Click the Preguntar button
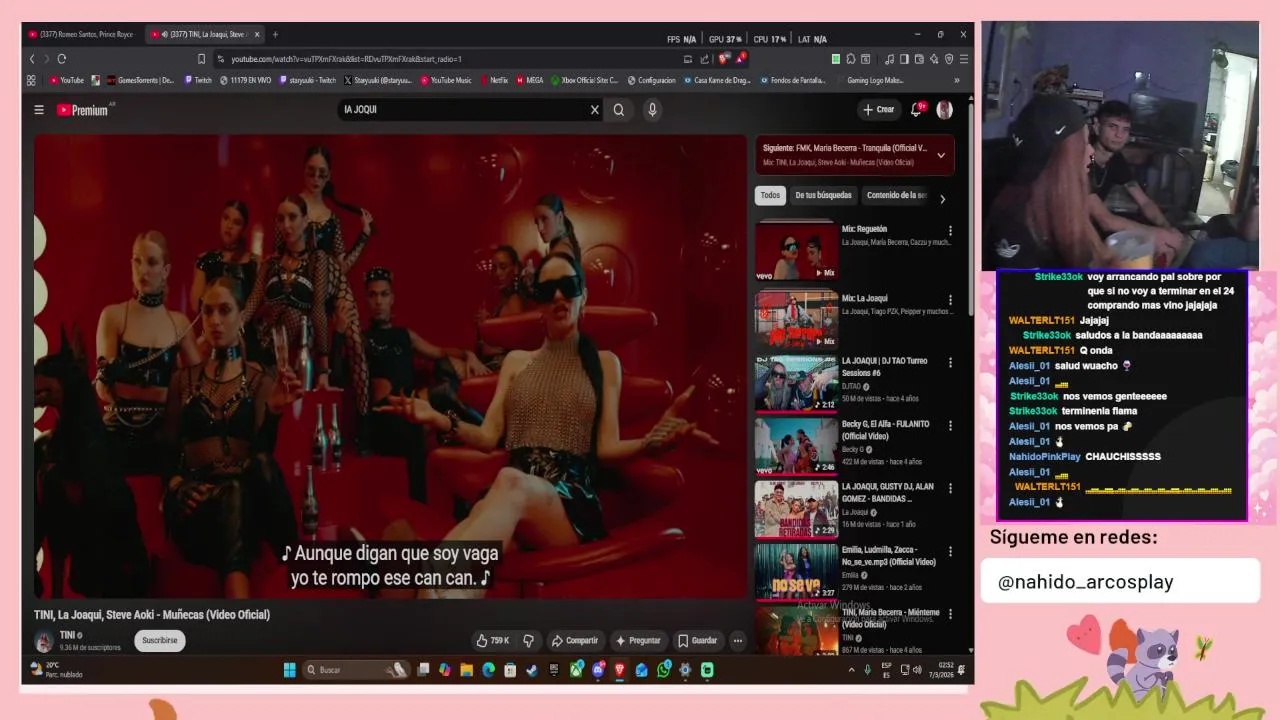This screenshot has width=1280, height=720. click(x=638, y=640)
